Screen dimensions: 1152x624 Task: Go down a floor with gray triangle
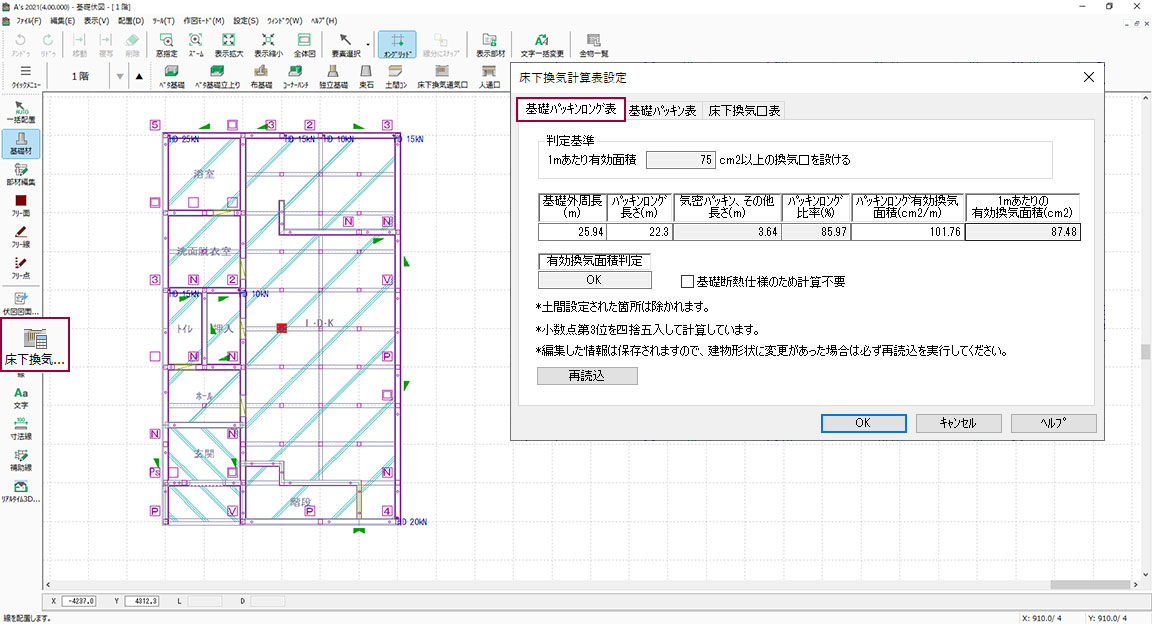click(120, 76)
